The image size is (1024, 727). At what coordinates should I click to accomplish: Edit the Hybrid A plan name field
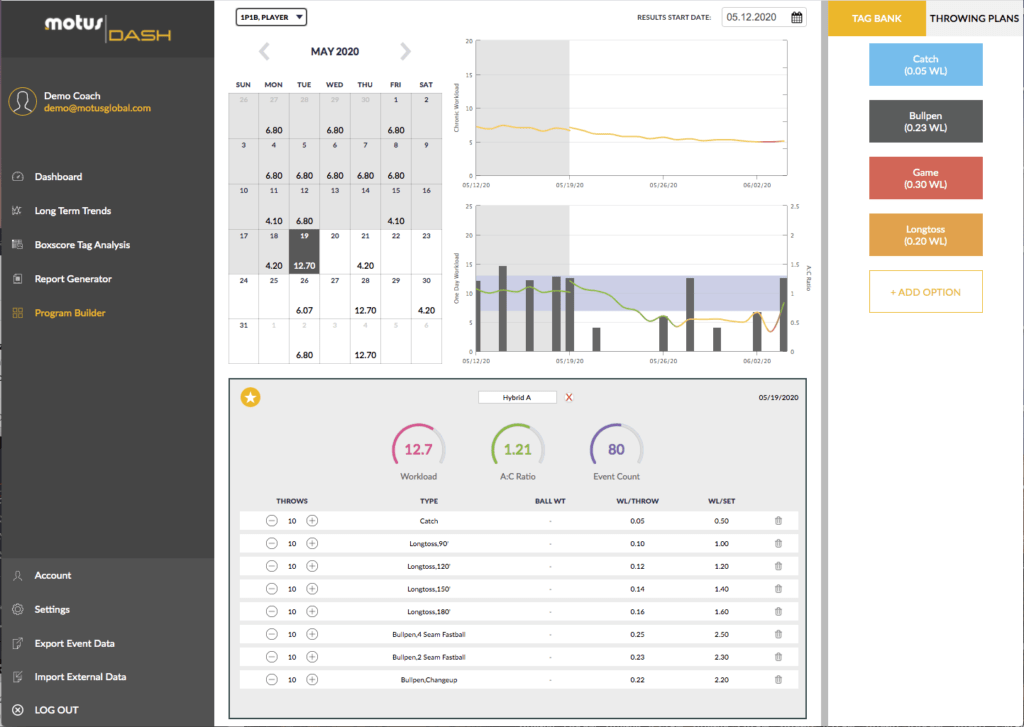pos(517,397)
